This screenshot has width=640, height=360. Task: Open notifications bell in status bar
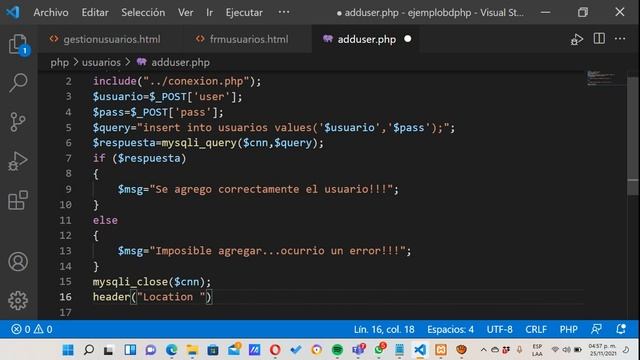[621, 329]
